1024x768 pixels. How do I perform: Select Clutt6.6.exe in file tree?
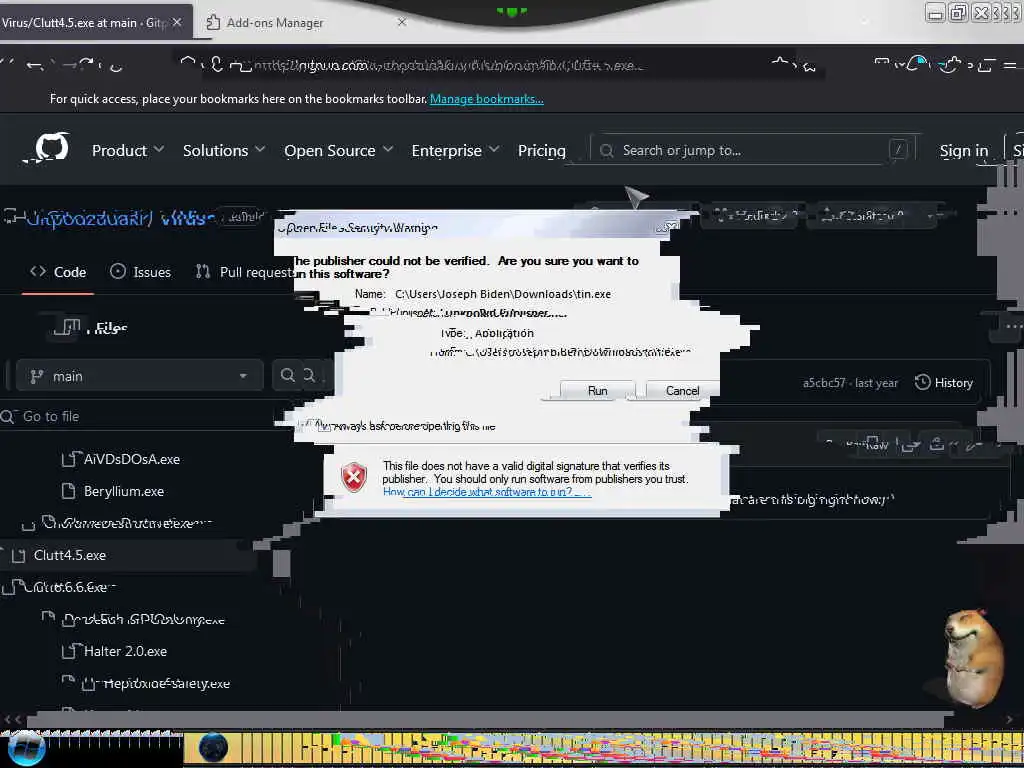click(x=65, y=587)
